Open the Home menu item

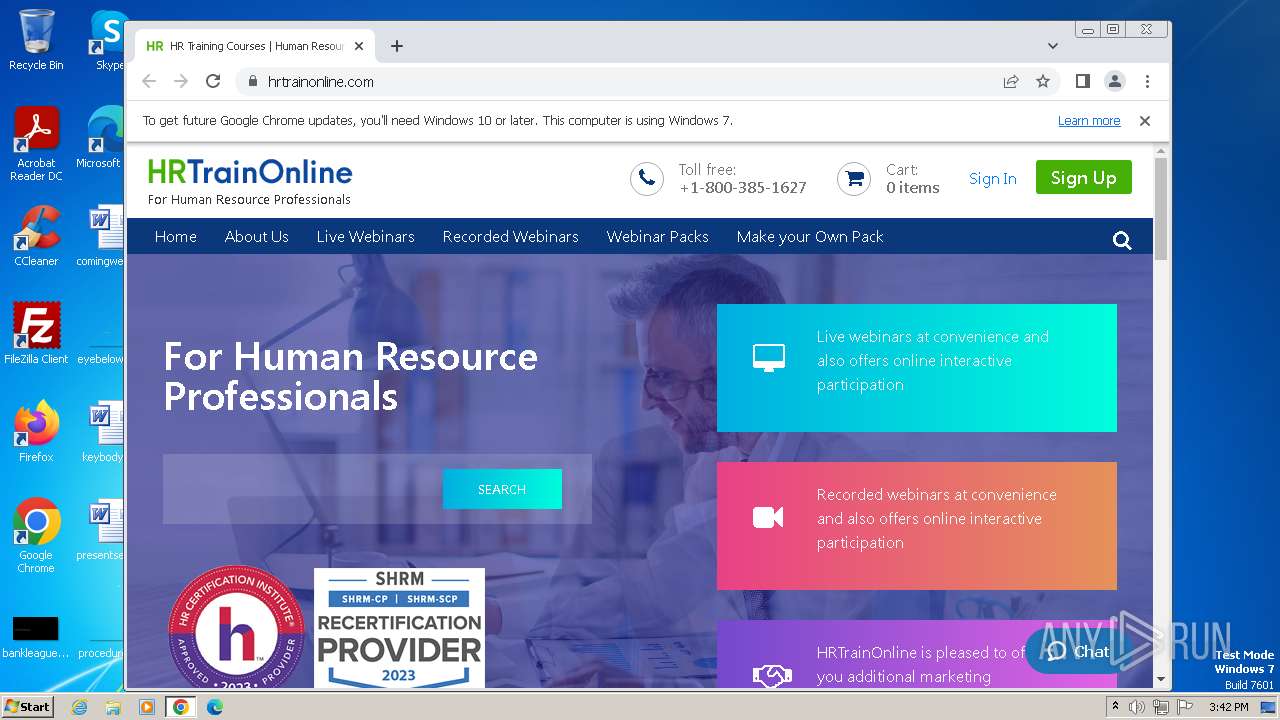coord(176,237)
